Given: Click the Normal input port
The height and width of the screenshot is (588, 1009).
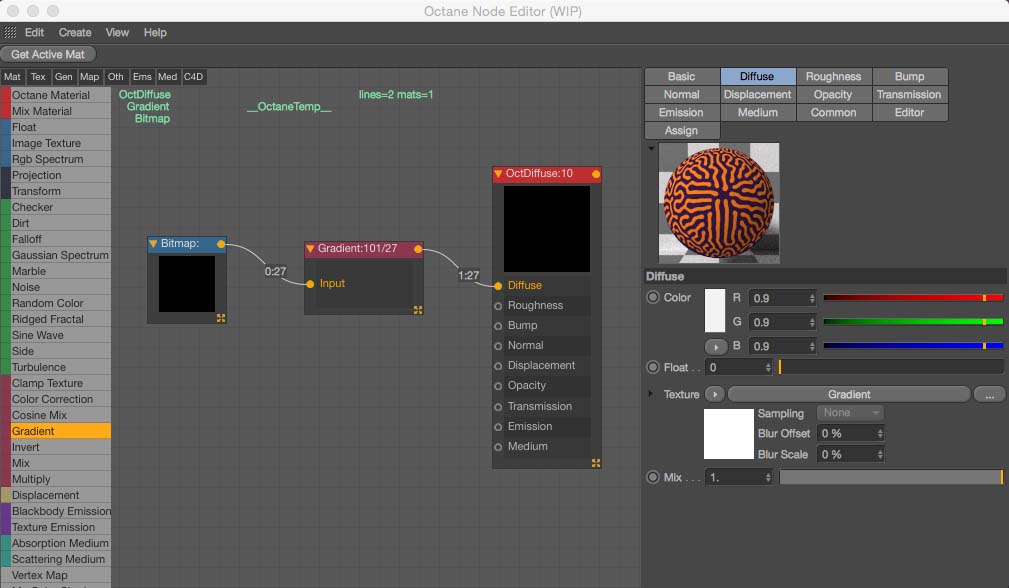Looking at the screenshot, I should pyautogui.click(x=498, y=346).
